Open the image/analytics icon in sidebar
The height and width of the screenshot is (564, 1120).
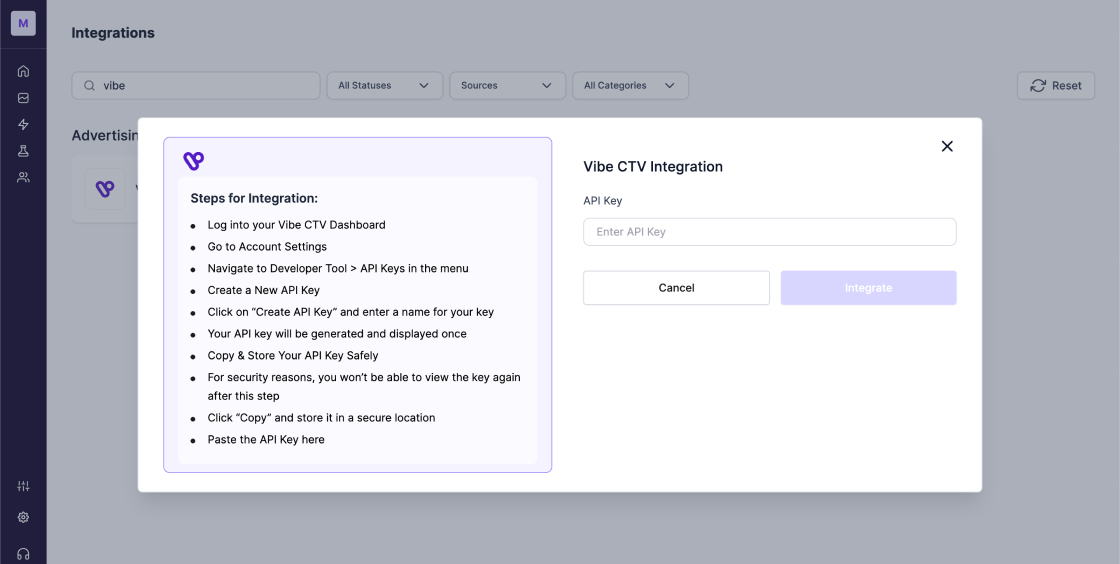23,98
